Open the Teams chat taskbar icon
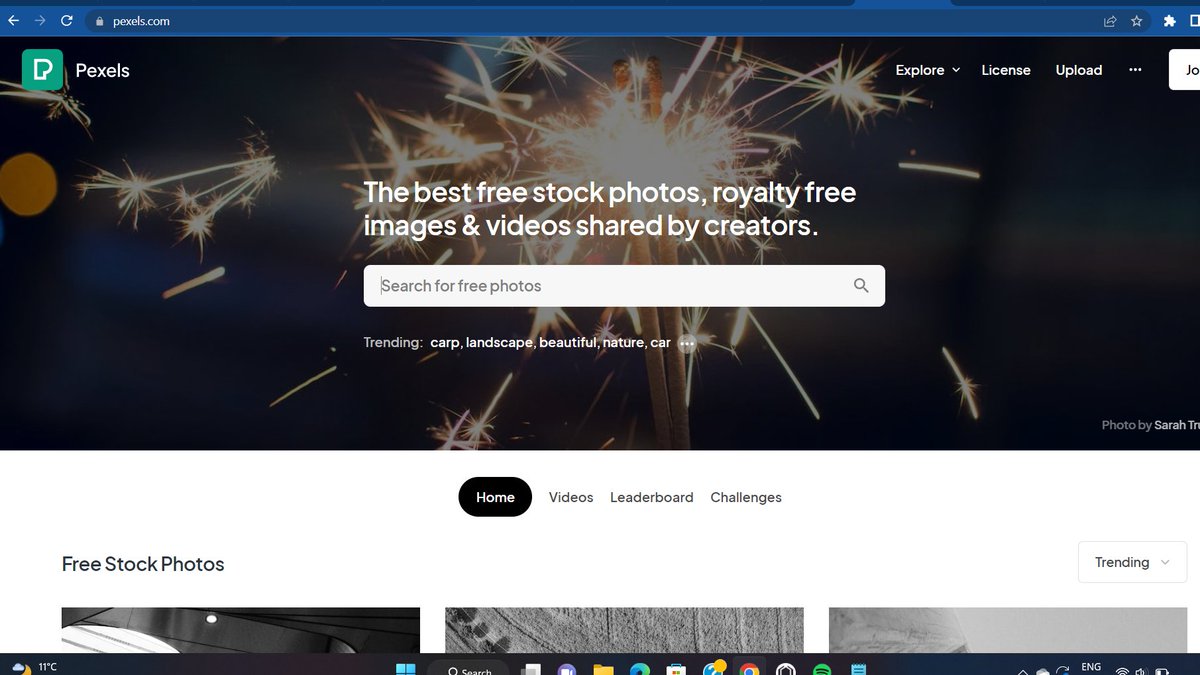 (x=567, y=669)
